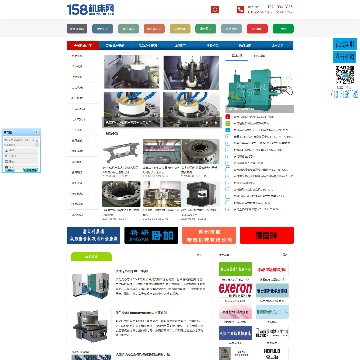
Task: Click the orange pill button in top row
Action: click(154, 29)
